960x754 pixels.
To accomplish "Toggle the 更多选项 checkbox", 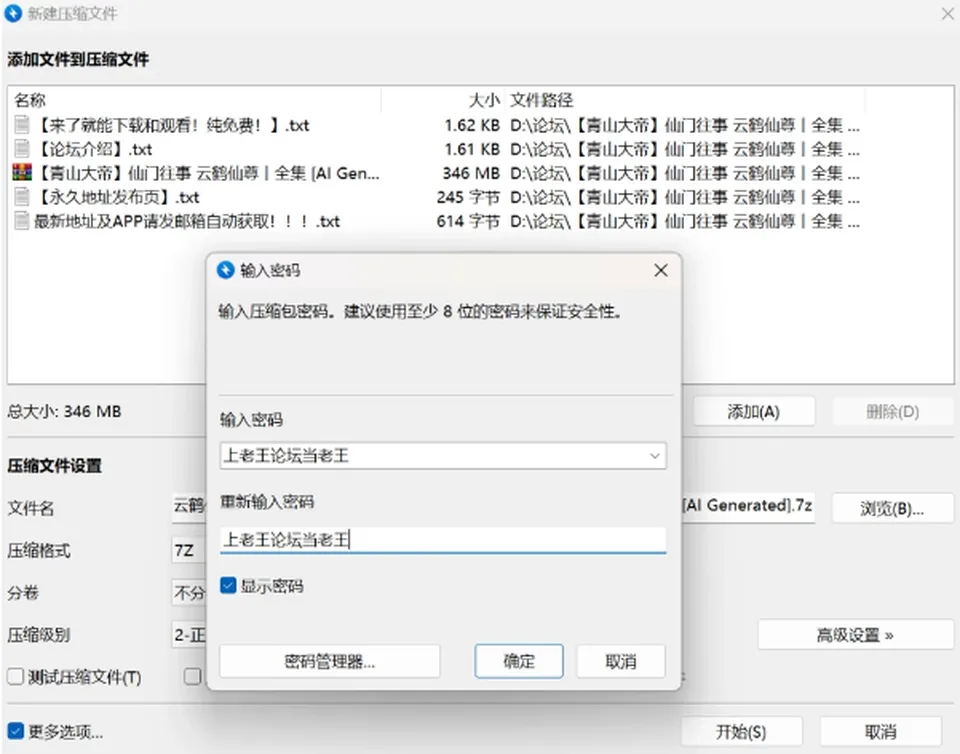I will (x=15, y=731).
